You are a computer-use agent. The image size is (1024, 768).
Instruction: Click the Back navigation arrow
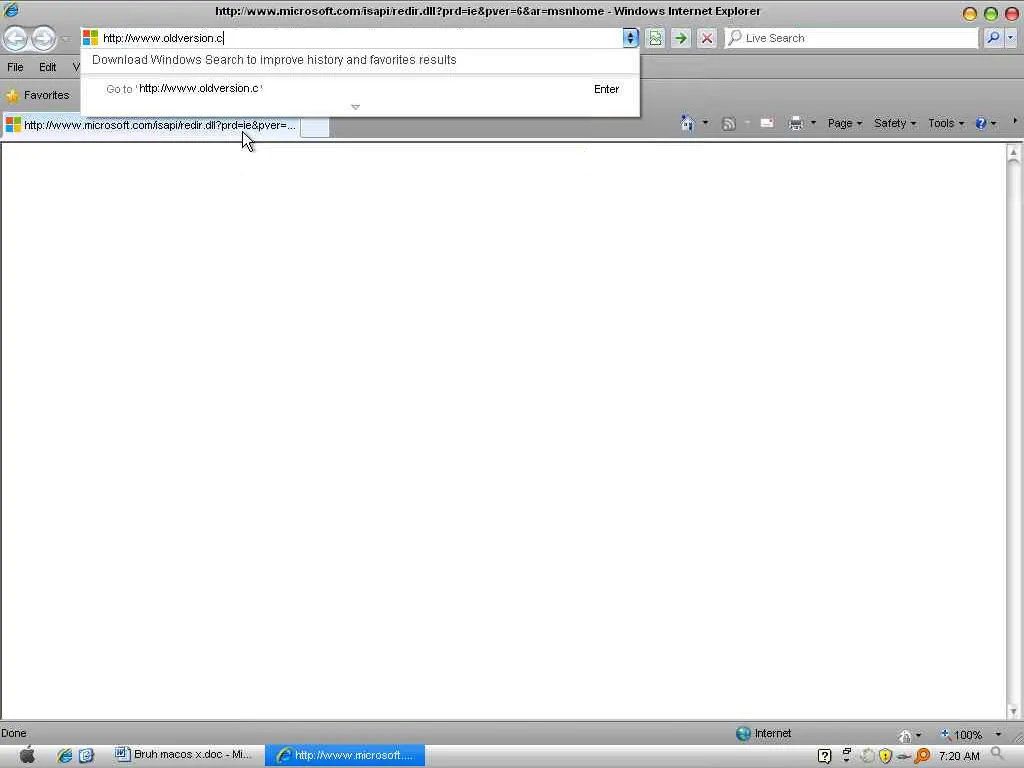click(x=16, y=39)
